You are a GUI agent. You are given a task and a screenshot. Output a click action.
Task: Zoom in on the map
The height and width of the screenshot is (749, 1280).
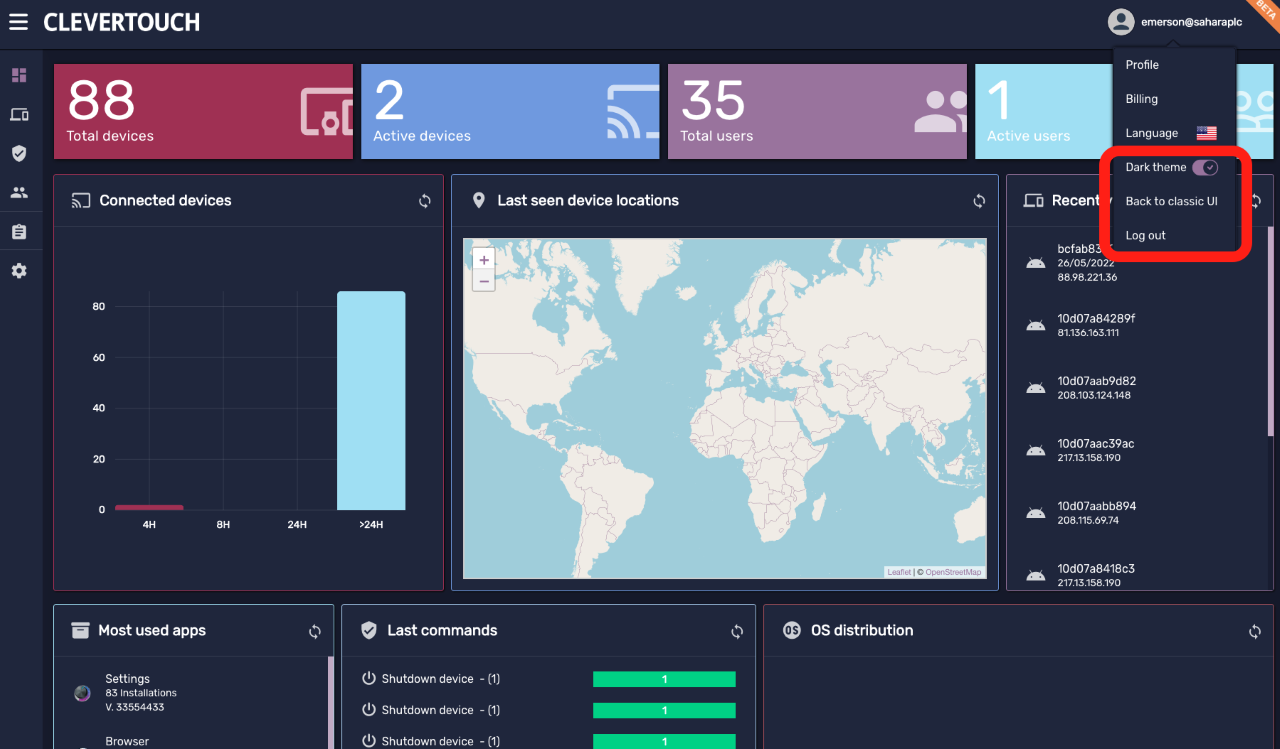click(x=484, y=259)
